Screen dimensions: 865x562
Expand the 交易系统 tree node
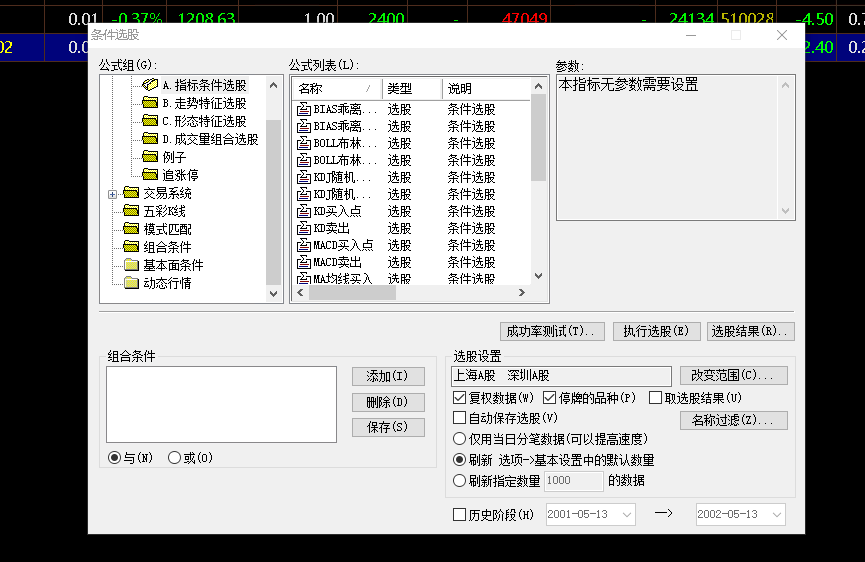click(113, 194)
